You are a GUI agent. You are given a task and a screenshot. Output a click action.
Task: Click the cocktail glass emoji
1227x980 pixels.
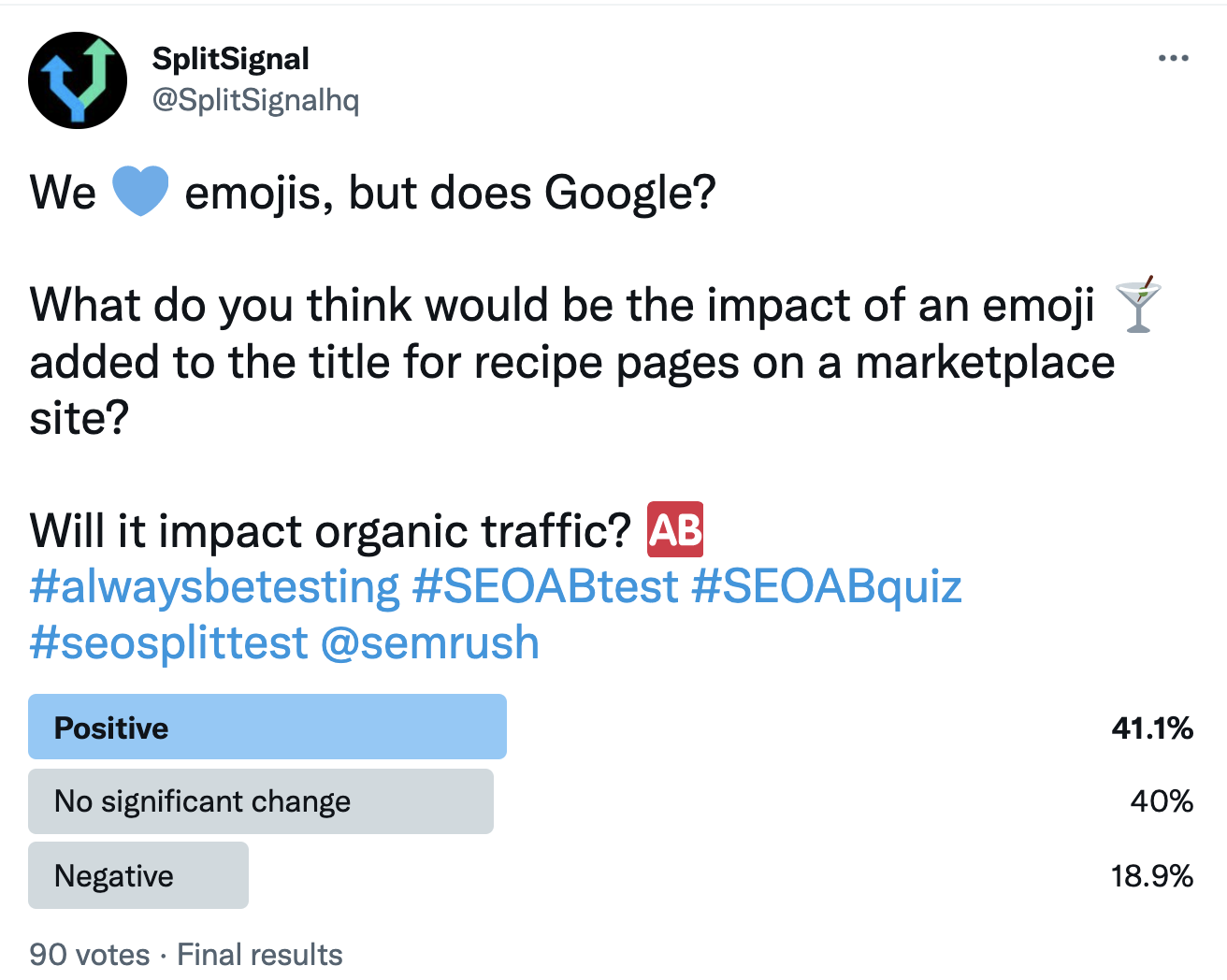(x=1138, y=305)
